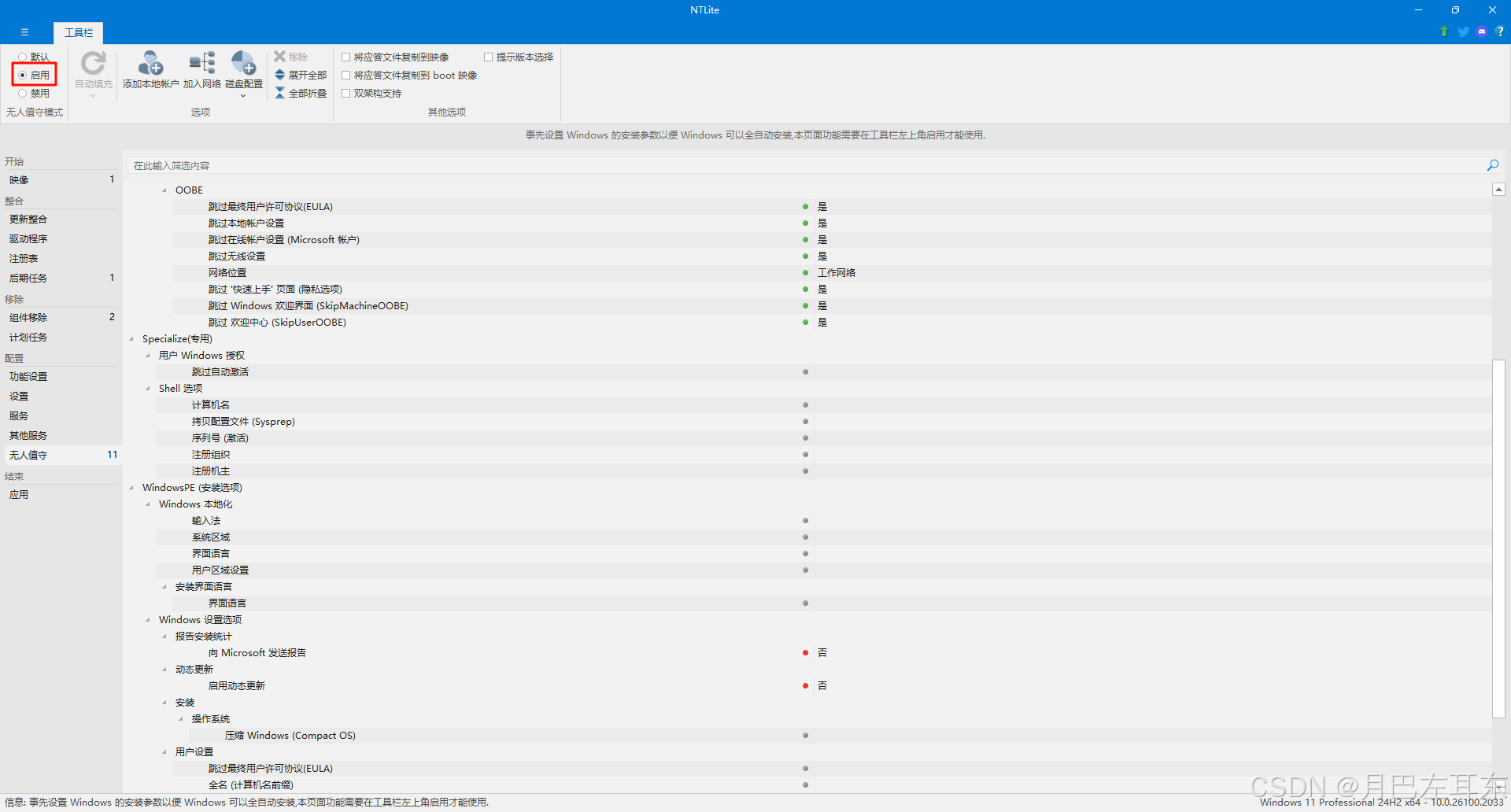Click the search magnifier icon
The width and height of the screenshot is (1511, 812).
click(1492, 165)
